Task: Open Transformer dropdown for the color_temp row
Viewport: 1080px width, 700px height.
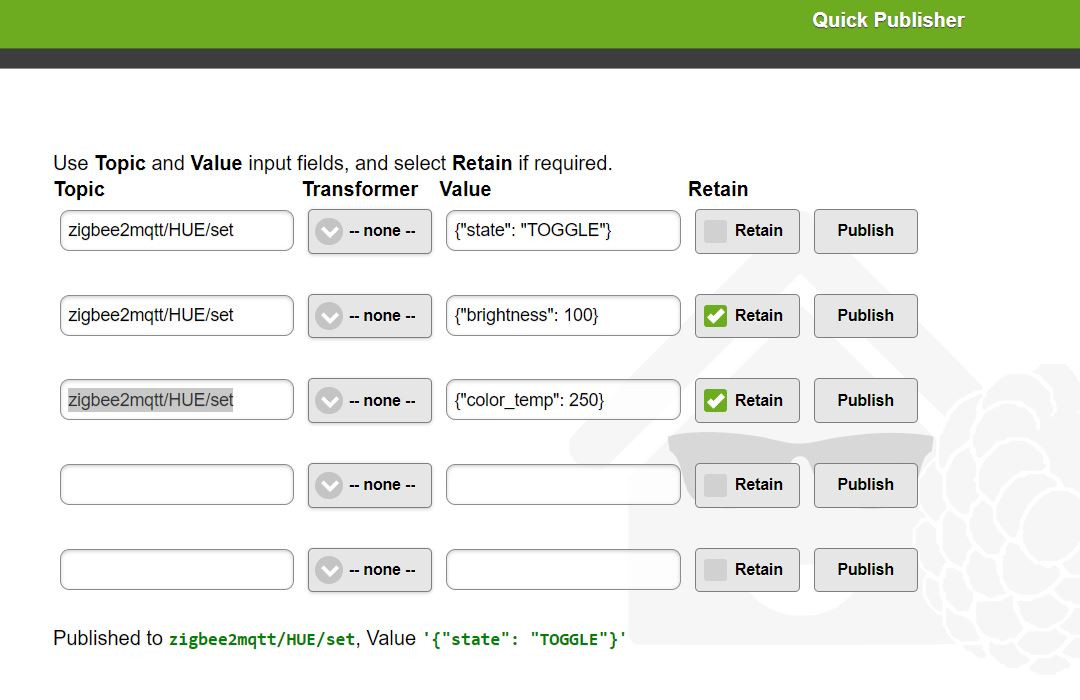Action: (369, 401)
